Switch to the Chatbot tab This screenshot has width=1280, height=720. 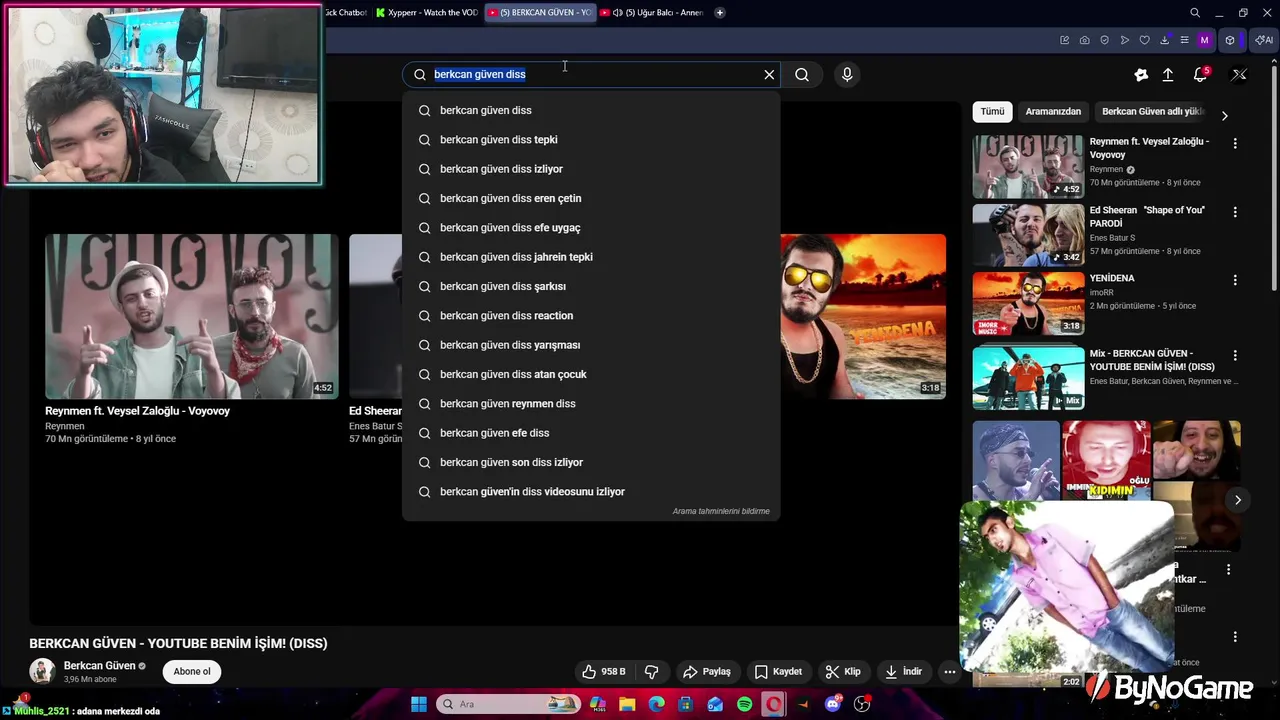[346, 13]
